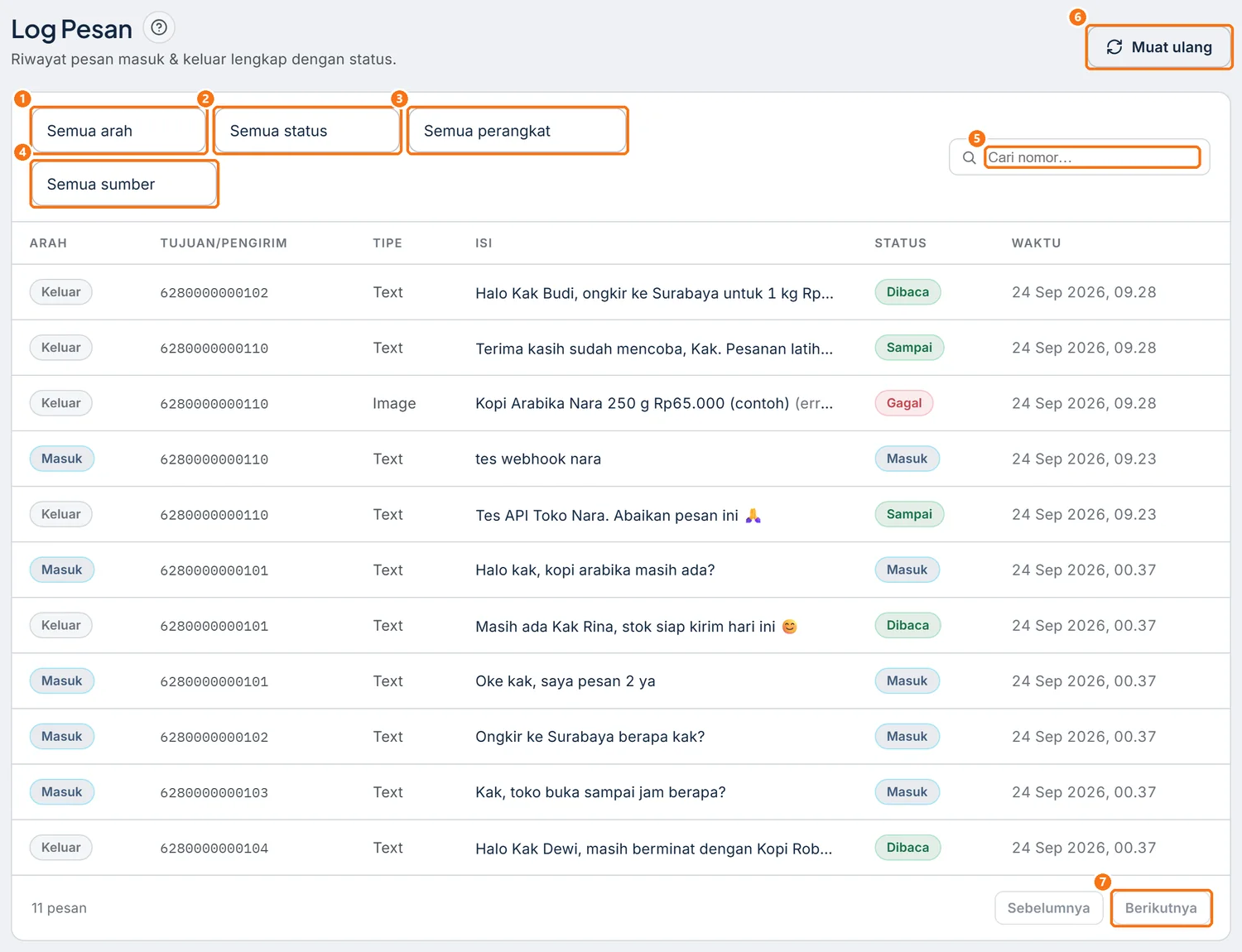Click the Gagal status badge
Screen dimensions: 1242x952
click(904, 403)
